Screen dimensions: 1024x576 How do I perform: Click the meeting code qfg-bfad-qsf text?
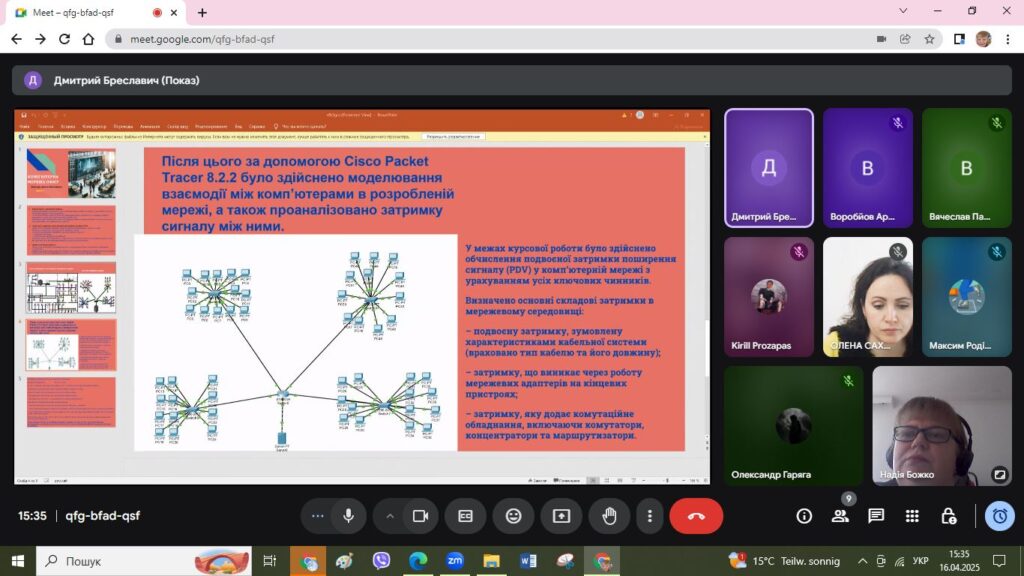pos(103,516)
